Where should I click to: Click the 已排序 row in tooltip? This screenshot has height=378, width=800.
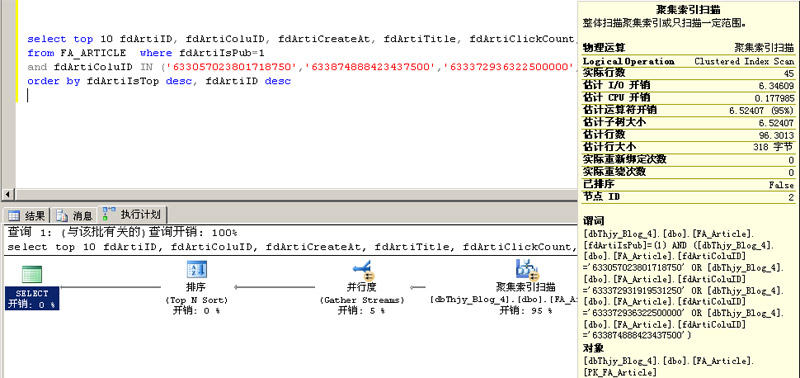point(688,185)
